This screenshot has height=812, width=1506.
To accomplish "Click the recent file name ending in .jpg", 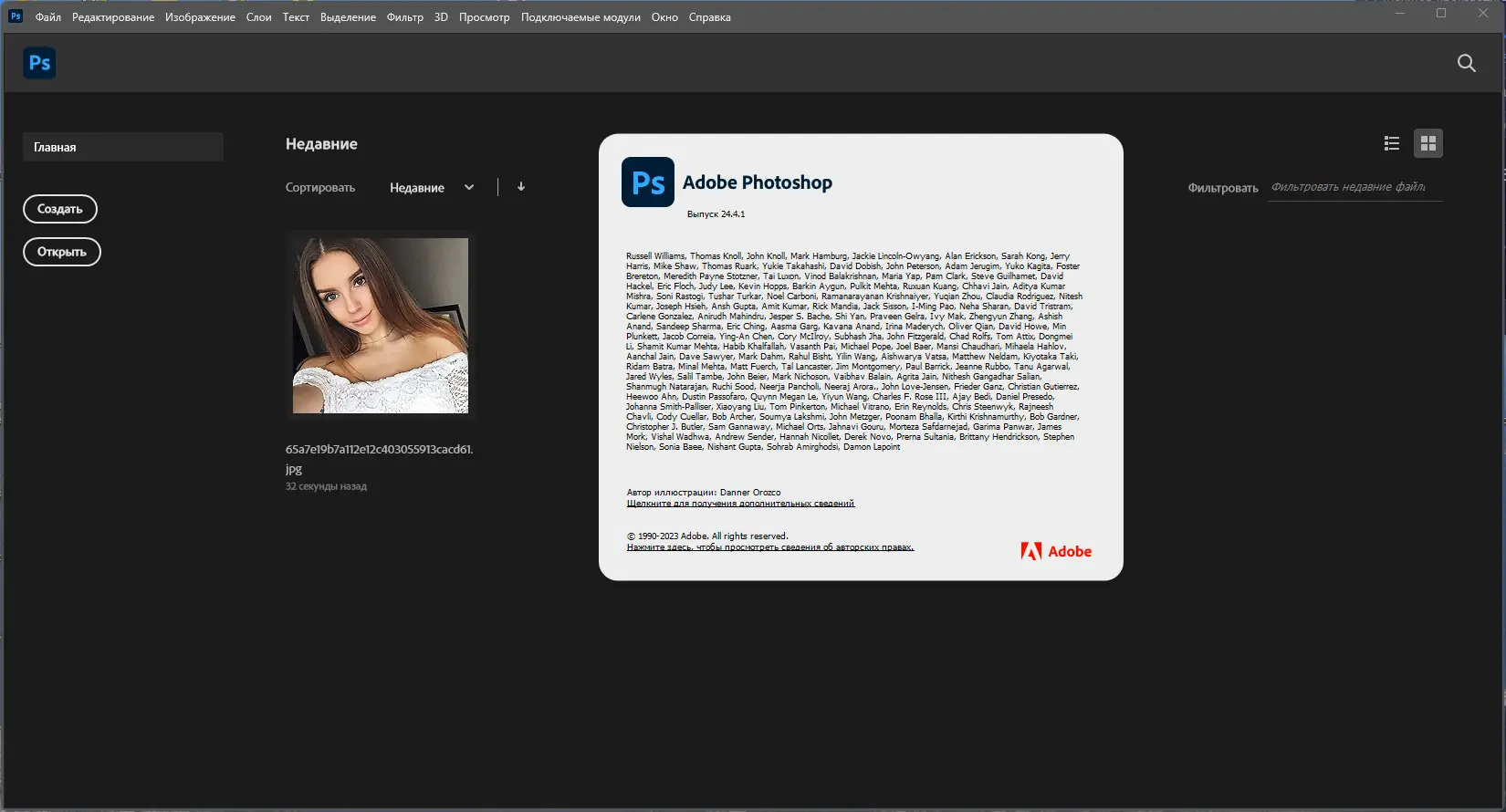I will (x=379, y=459).
